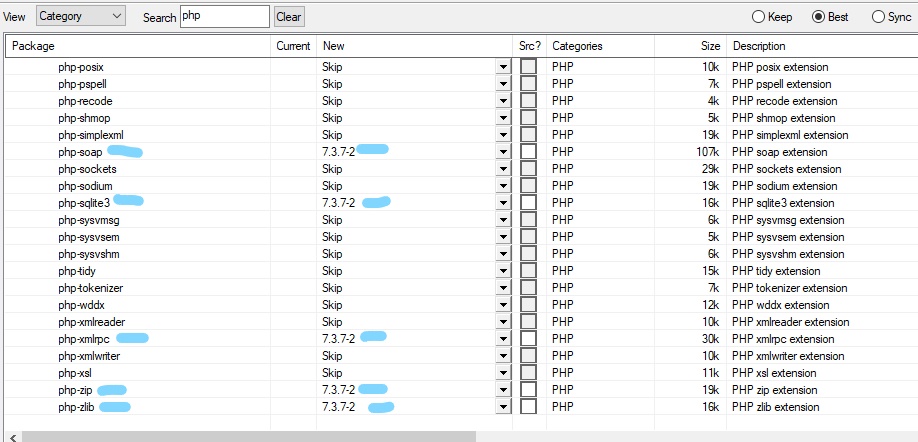The width and height of the screenshot is (918, 442).
Task: Tick source checkbox for php-xmlwriter
Action: (528, 355)
